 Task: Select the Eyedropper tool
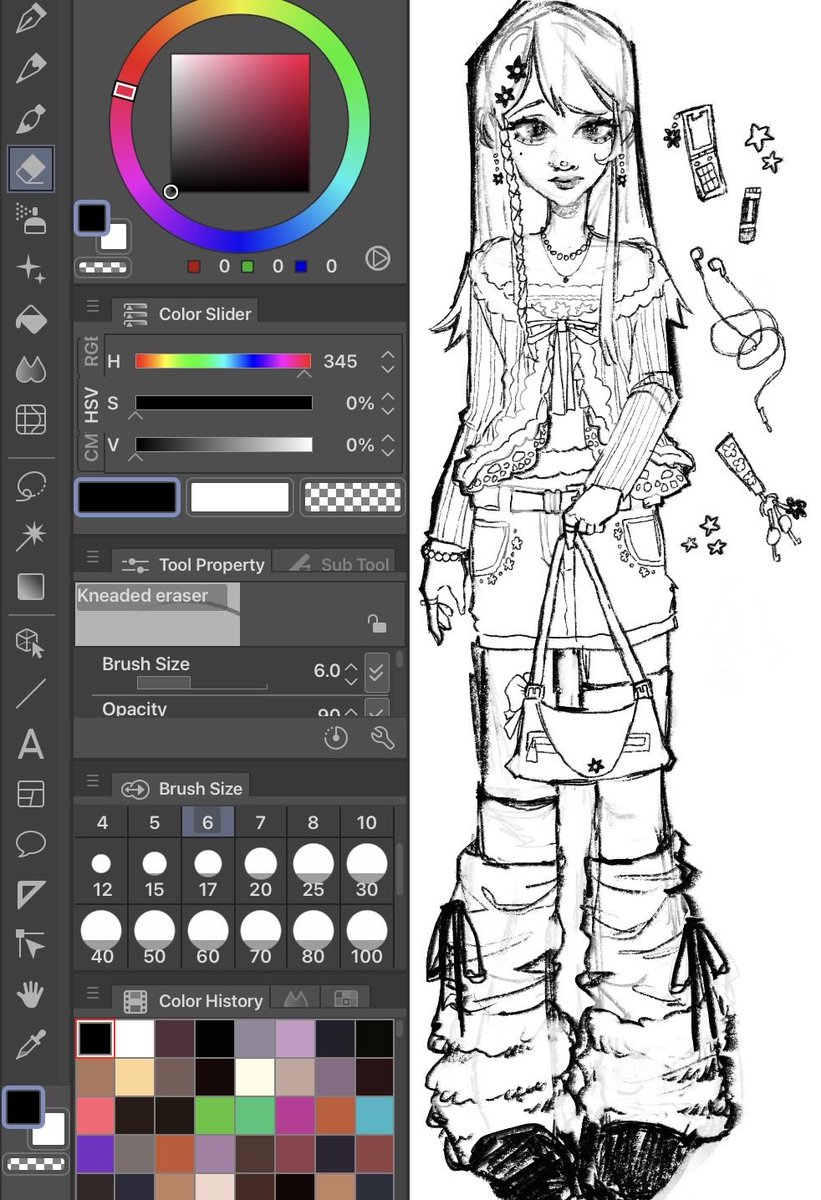(x=31, y=1045)
